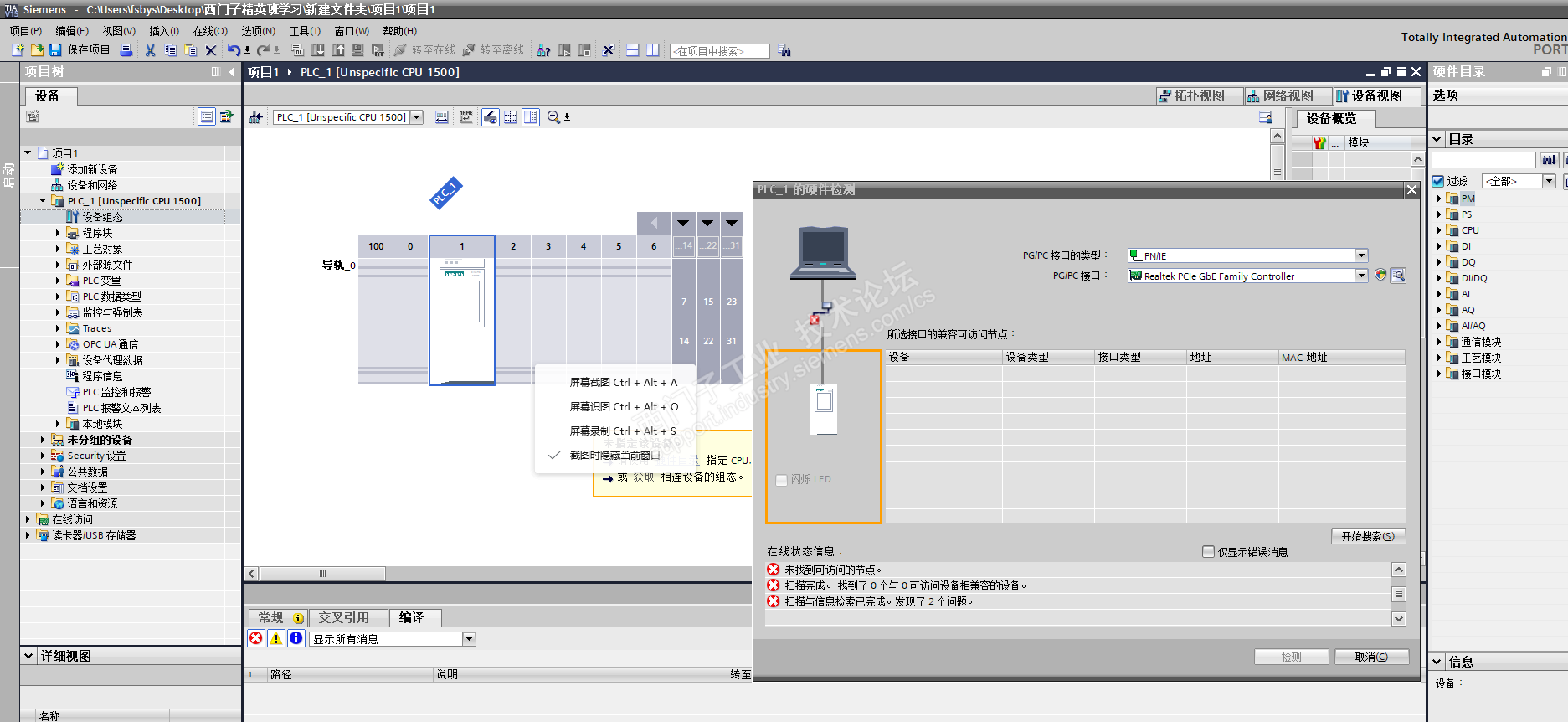
Task: Open the 工具(T) menu
Action: pos(306,31)
